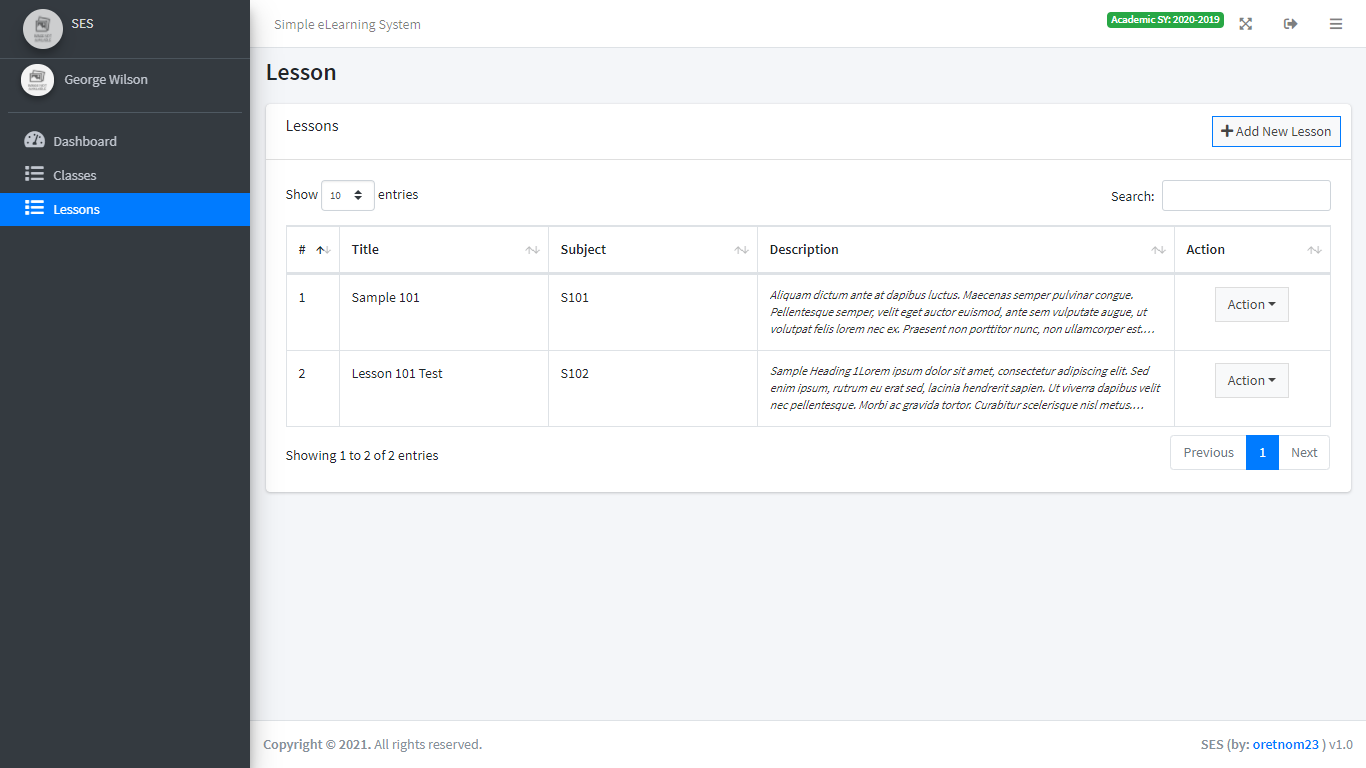Click the Academic SY: 2020-2019 badge
Screen dimensions: 1366x768
point(1165,19)
